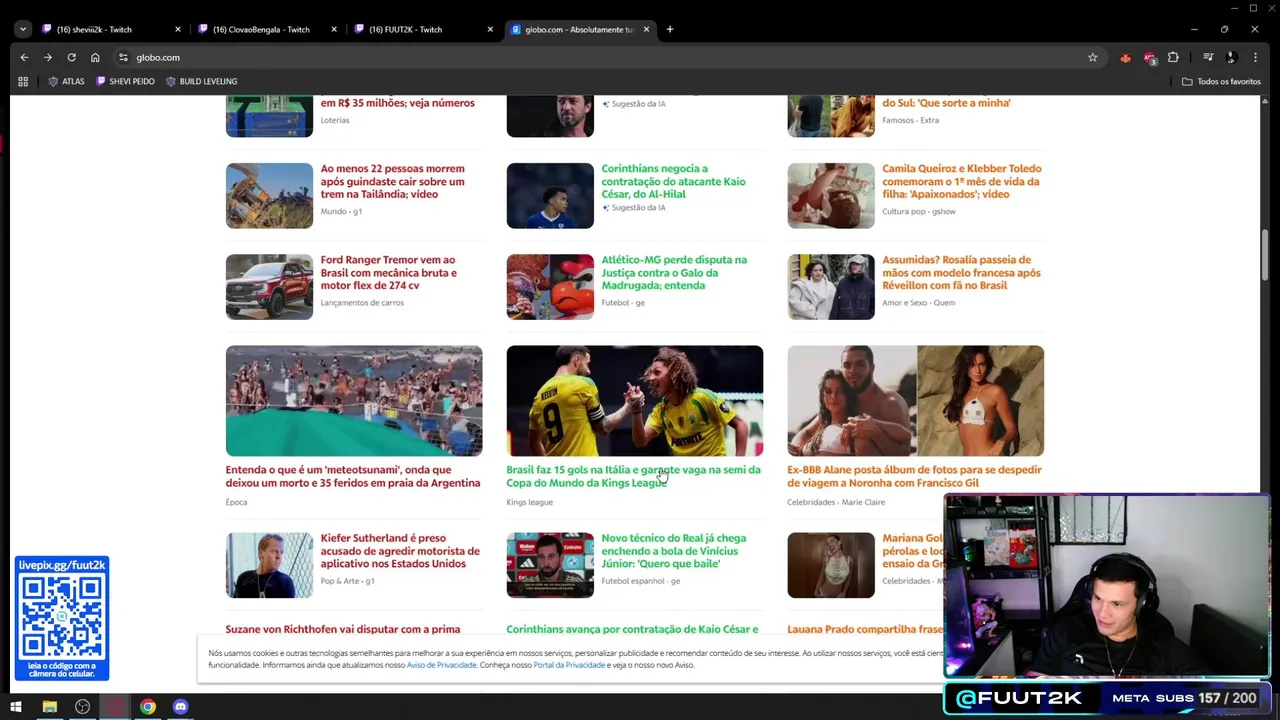Viewport: 1280px width, 720px height.
Task: Click the Alane and Francisco Gil photo
Action: [915, 400]
